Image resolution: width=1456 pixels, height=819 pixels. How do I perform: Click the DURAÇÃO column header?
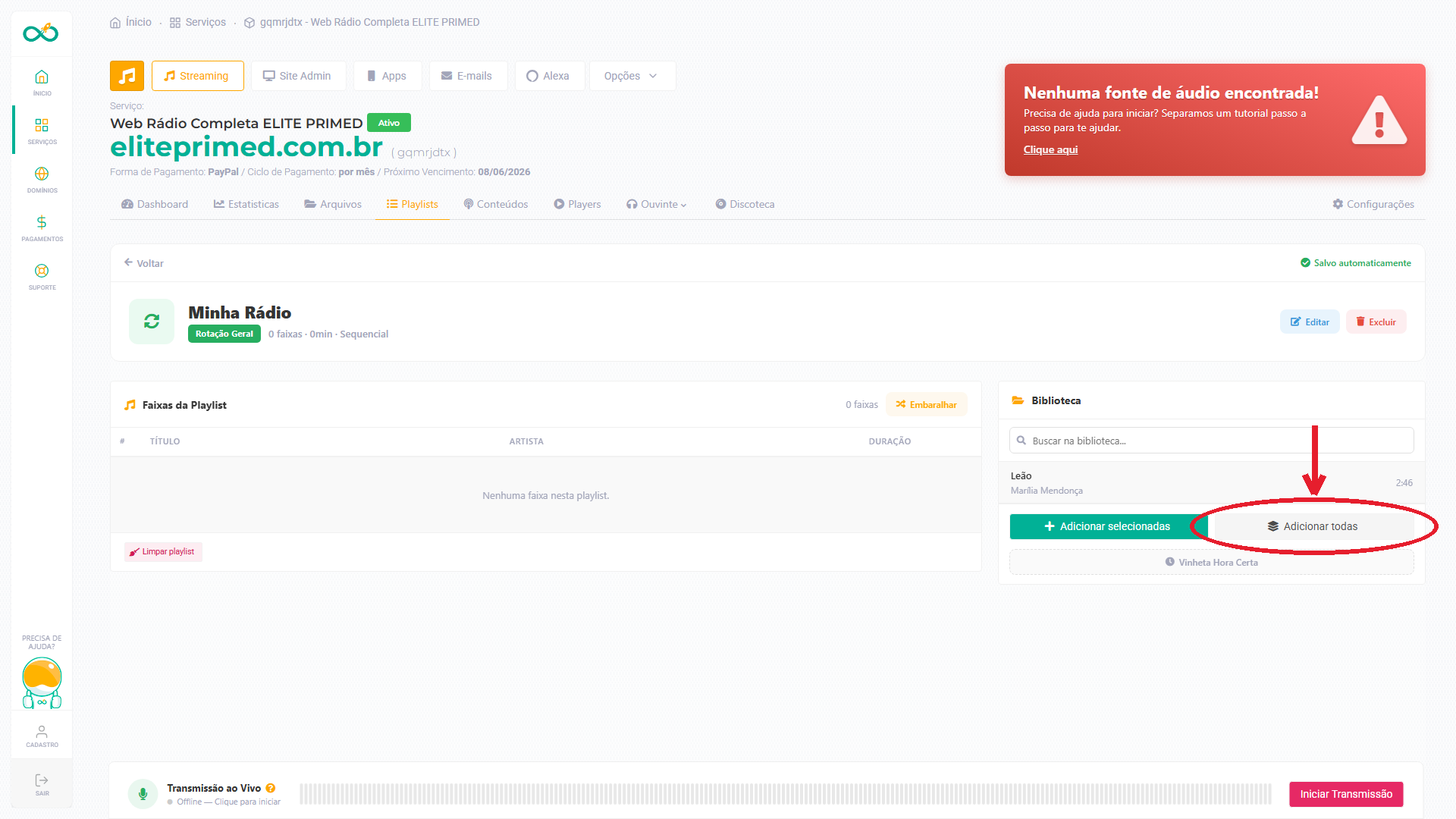tap(890, 441)
